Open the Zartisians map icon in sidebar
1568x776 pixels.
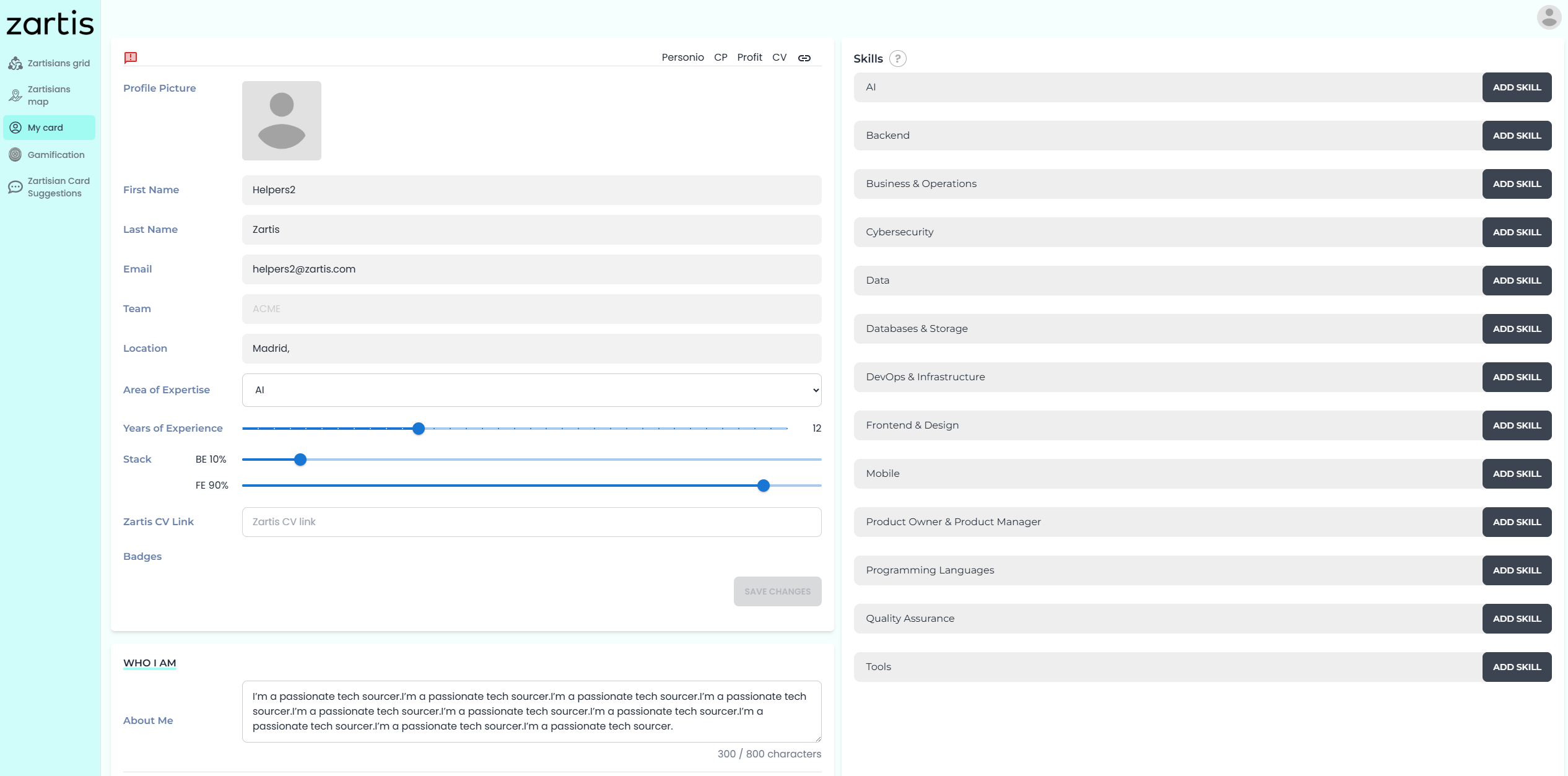click(15, 95)
